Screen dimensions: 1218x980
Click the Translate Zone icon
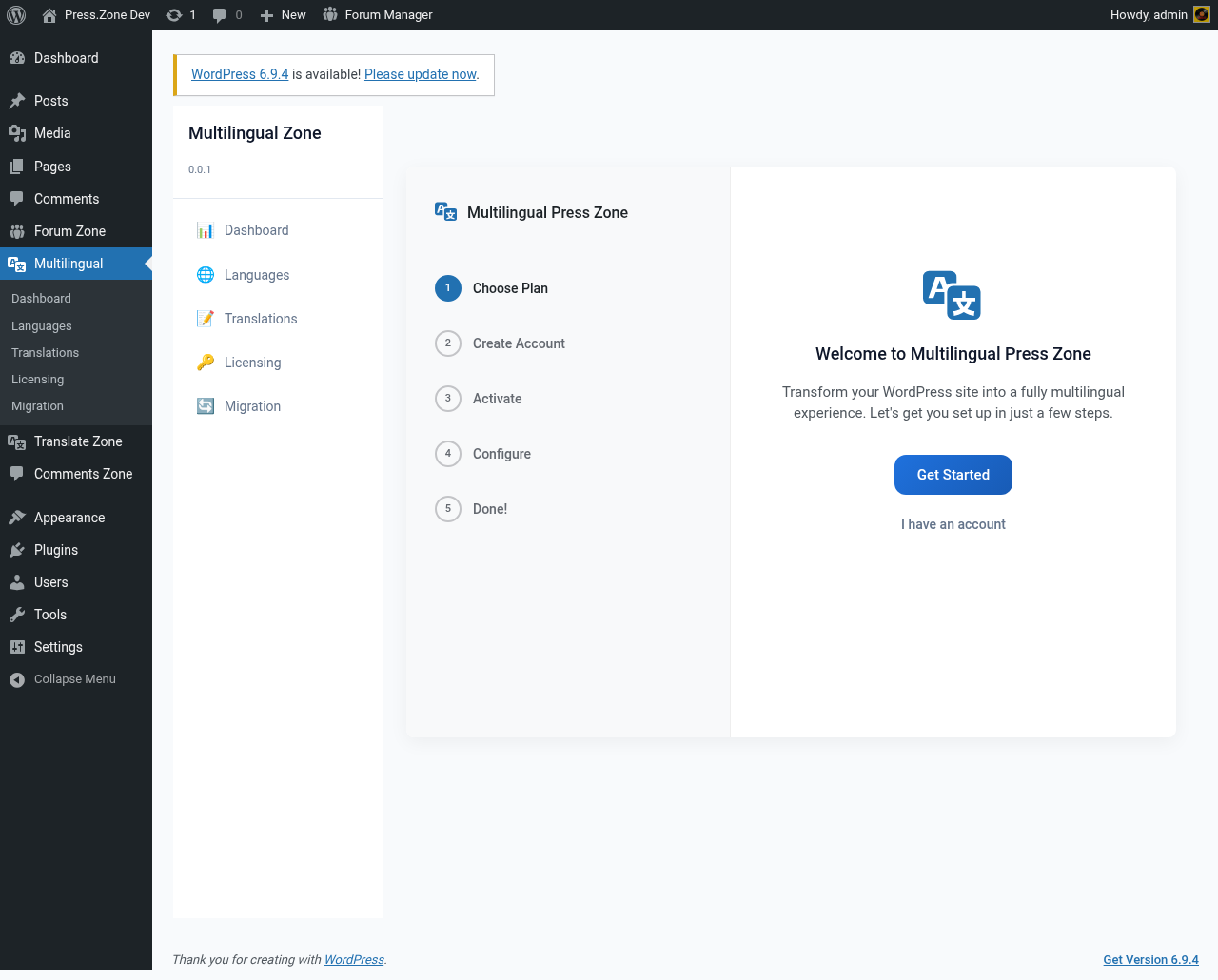pyautogui.click(x=17, y=441)
